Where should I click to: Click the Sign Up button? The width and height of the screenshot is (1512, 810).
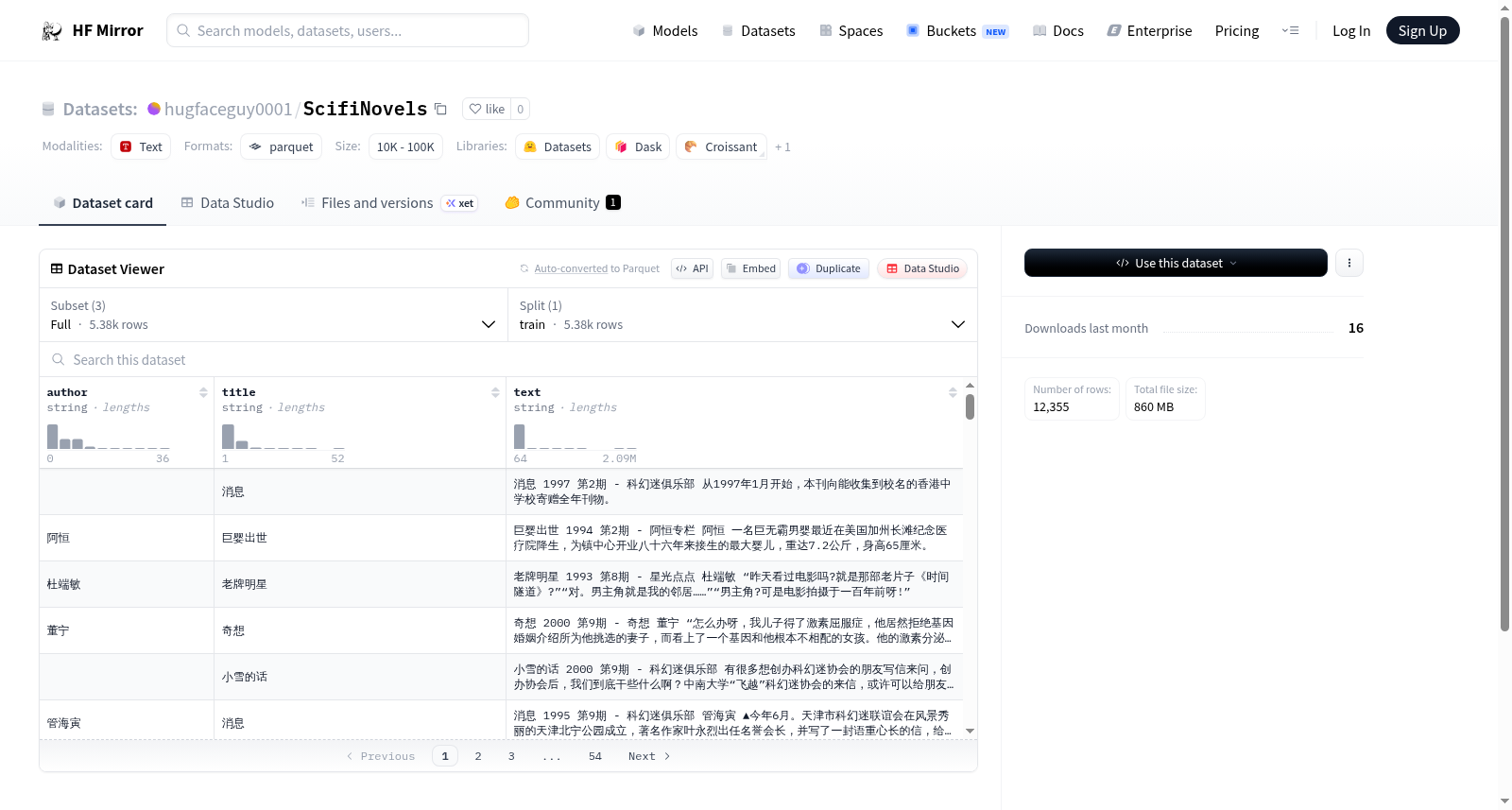1422,31
